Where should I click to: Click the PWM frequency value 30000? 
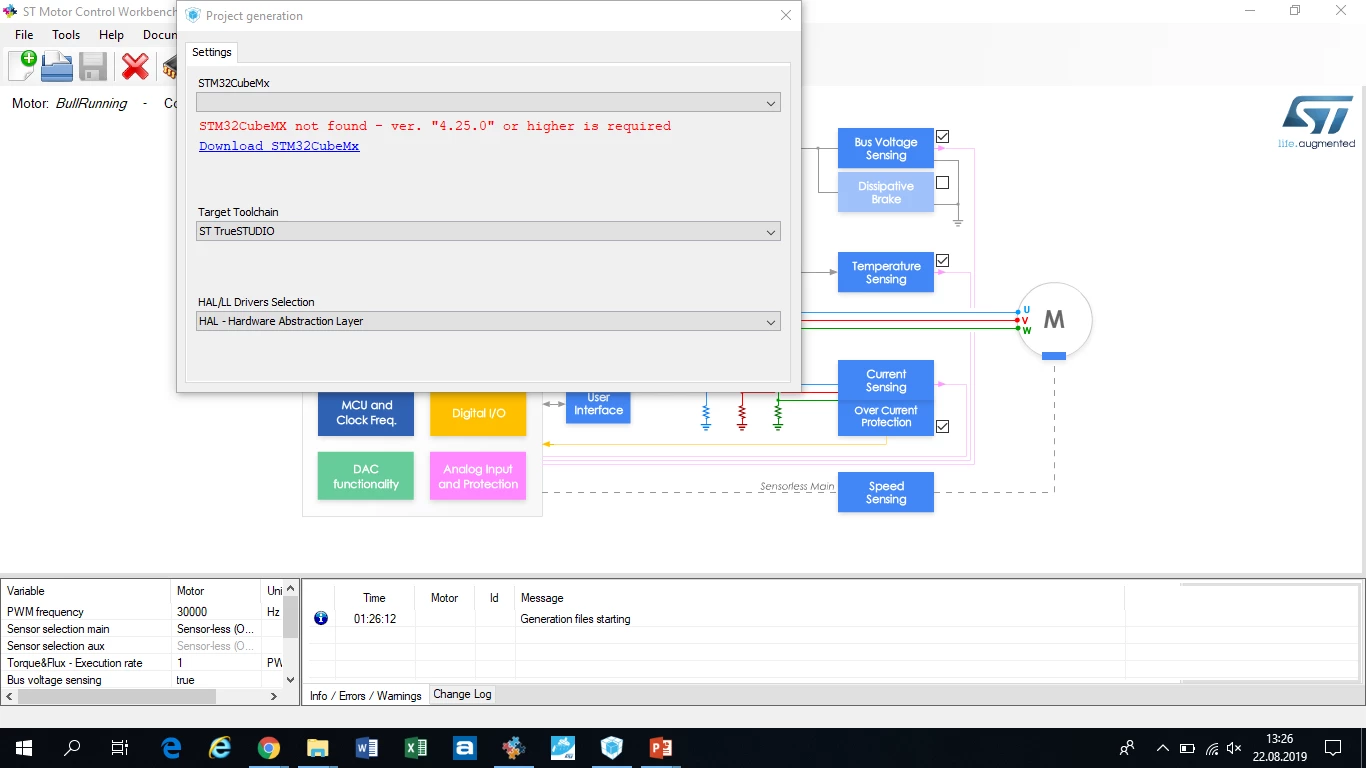click(192, 612)
